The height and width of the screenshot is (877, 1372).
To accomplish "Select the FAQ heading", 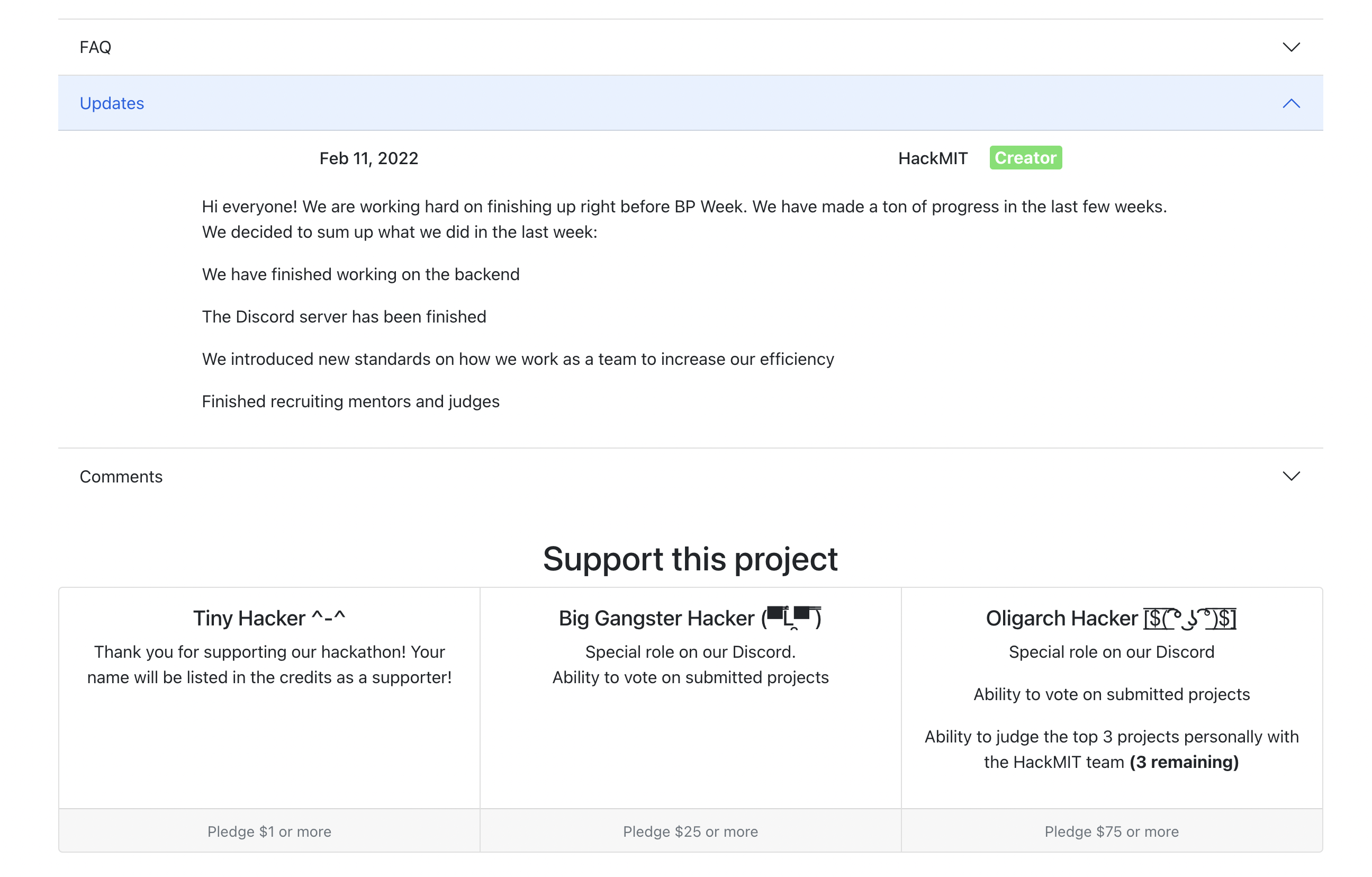I will 96,47.
